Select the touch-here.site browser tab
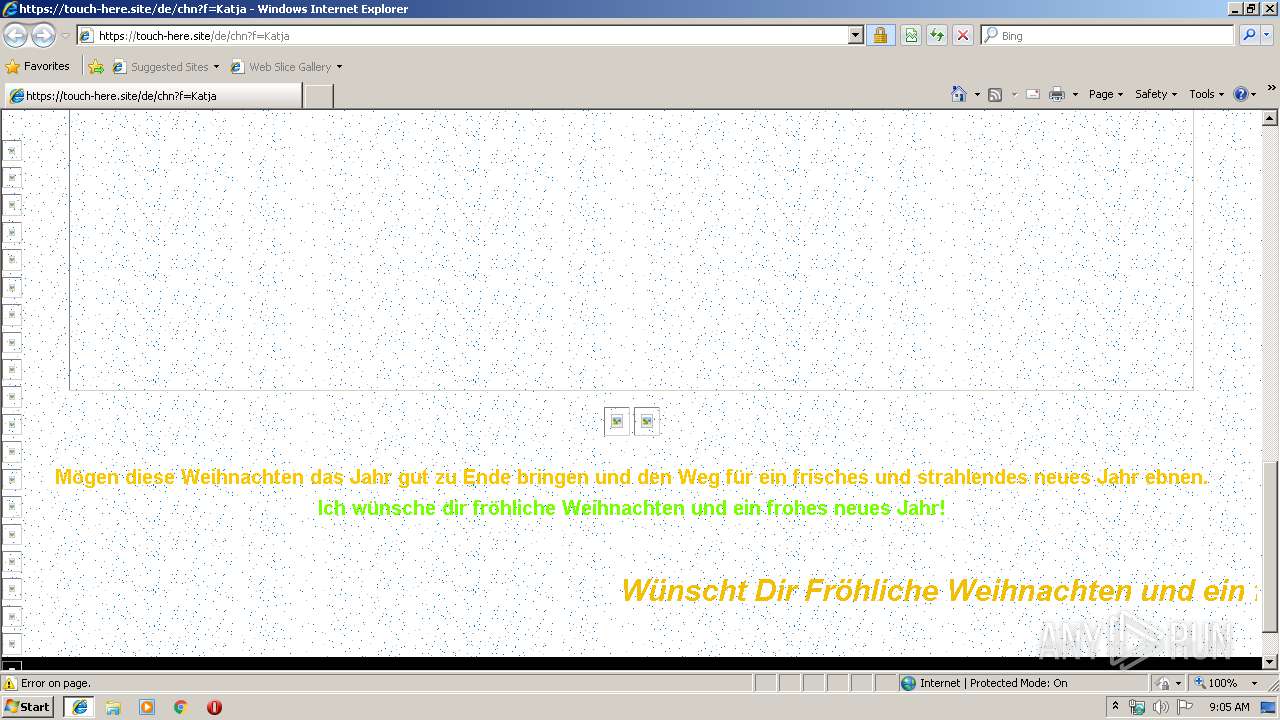 152,95
